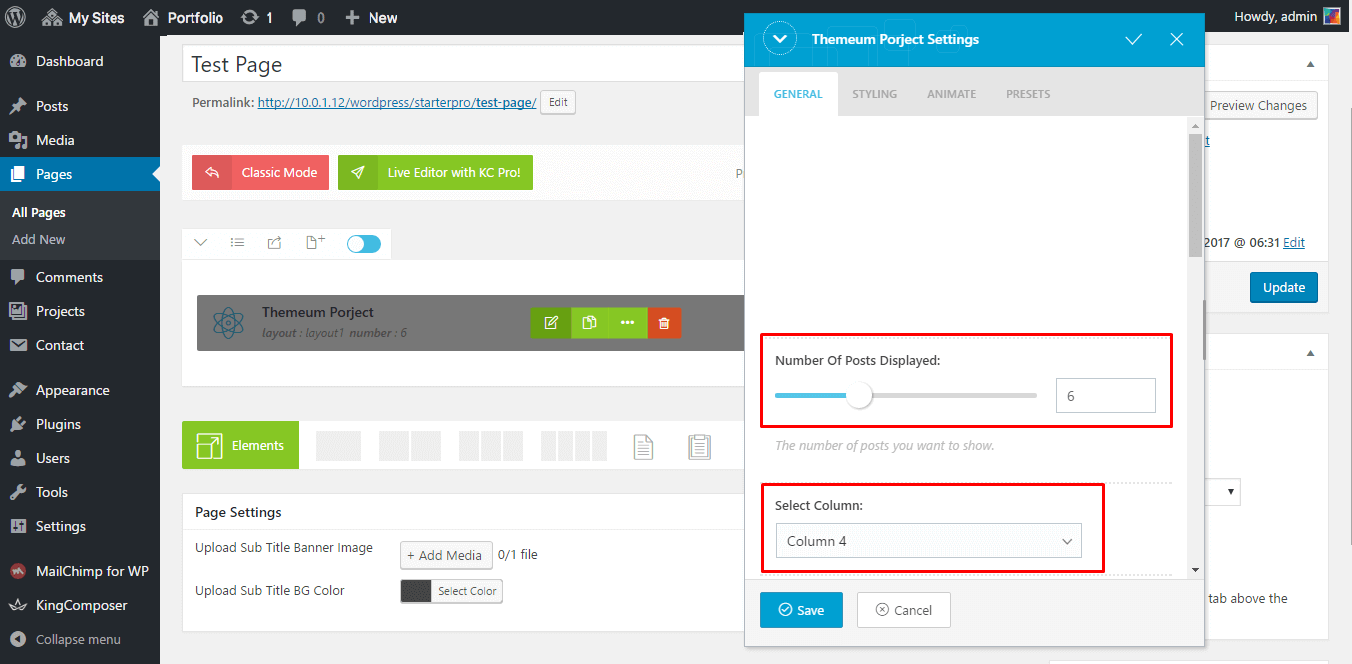Confirm settings with the checkmark icon

click(1133, 40)
